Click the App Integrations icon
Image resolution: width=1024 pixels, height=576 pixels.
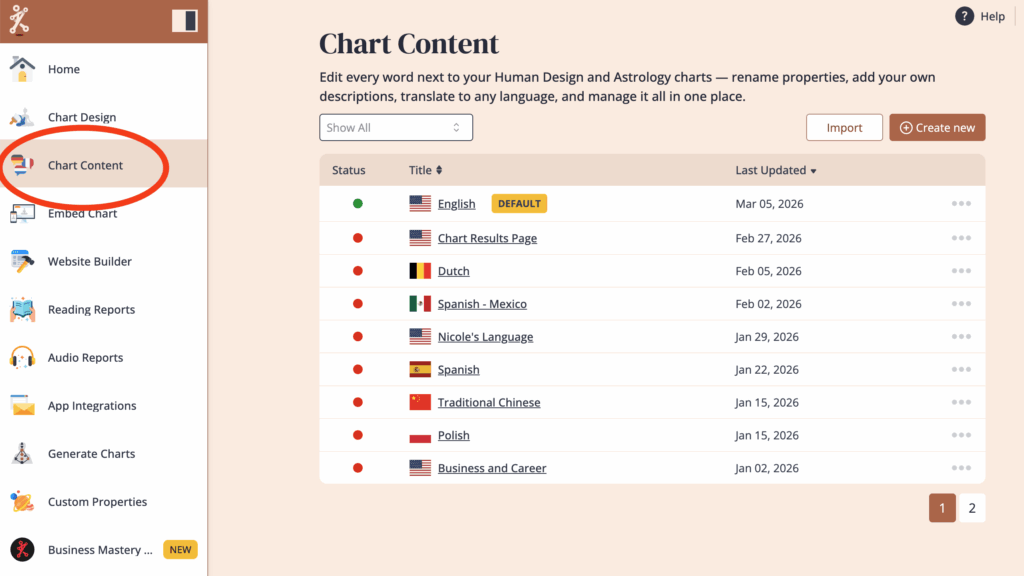(22, 406)
